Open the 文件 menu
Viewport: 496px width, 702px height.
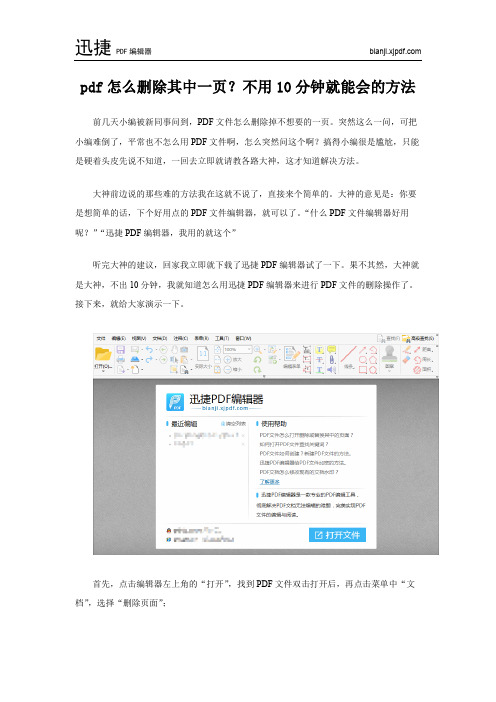click(x=101, y=338)
